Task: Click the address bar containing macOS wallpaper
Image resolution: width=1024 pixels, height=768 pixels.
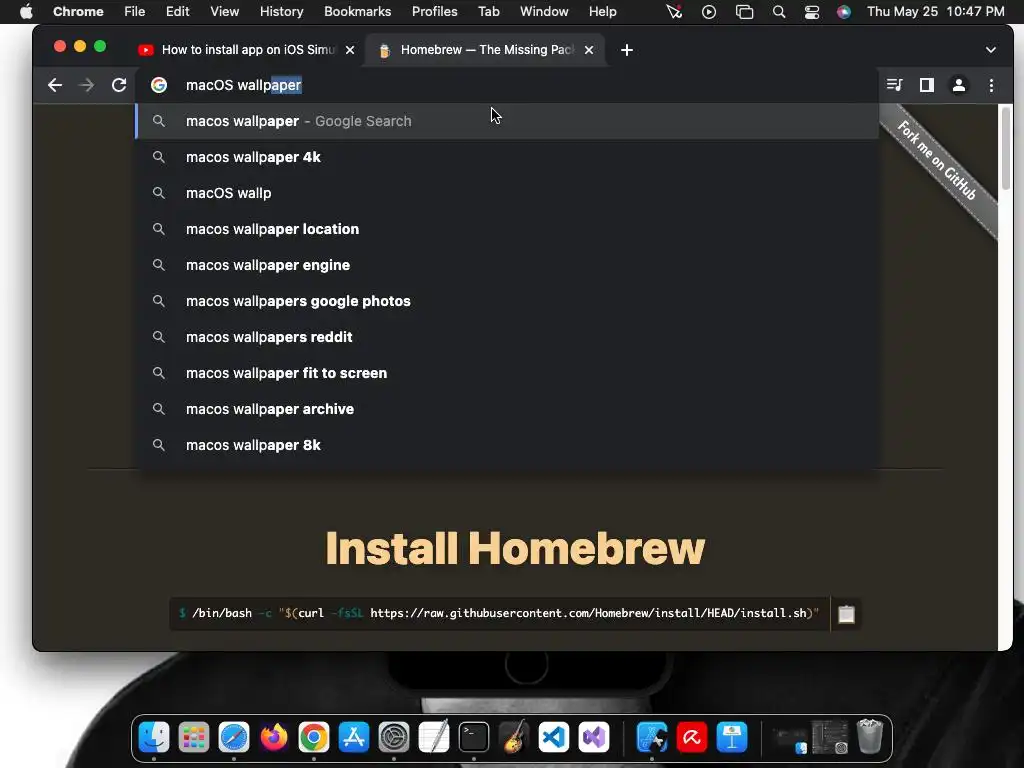Action: click(x=506, y=85)
